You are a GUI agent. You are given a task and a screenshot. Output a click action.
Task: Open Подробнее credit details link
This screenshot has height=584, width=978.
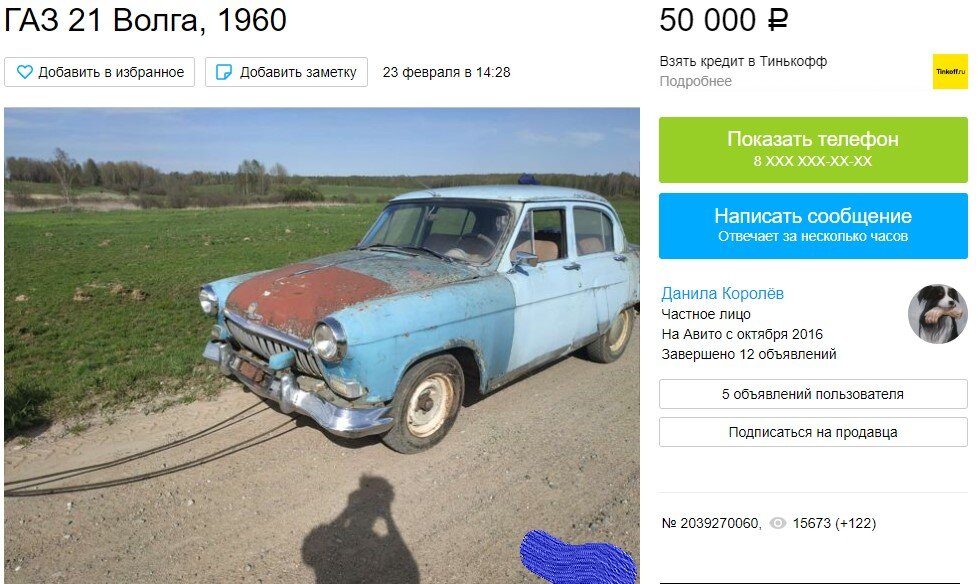tap(695, 81)
